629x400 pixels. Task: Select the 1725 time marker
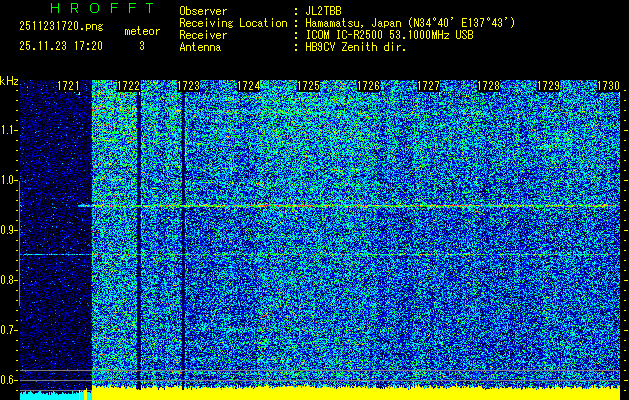point(308,87)
